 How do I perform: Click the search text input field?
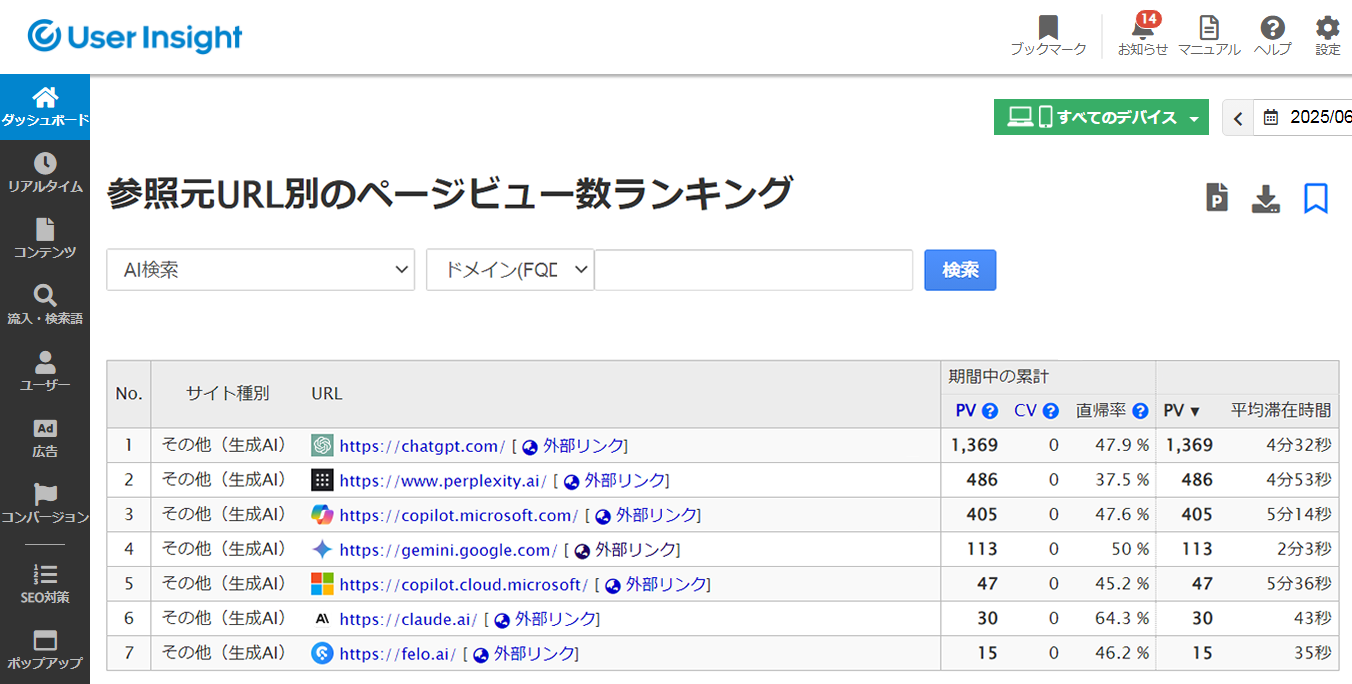753,270
